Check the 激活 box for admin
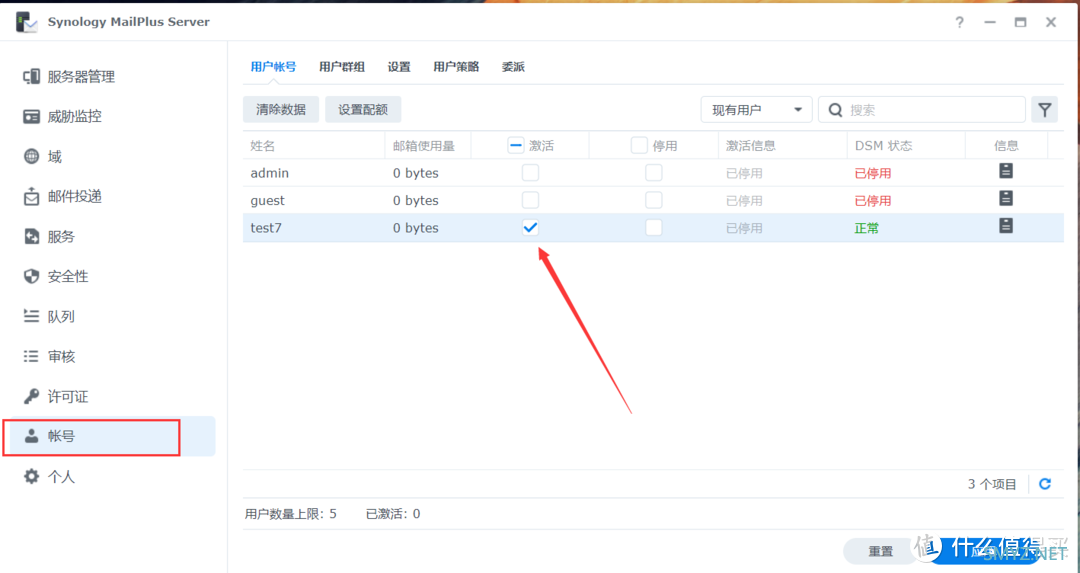Image resolution: width=1080 pixels, height=573 pixels. click(x=530, y=172)
